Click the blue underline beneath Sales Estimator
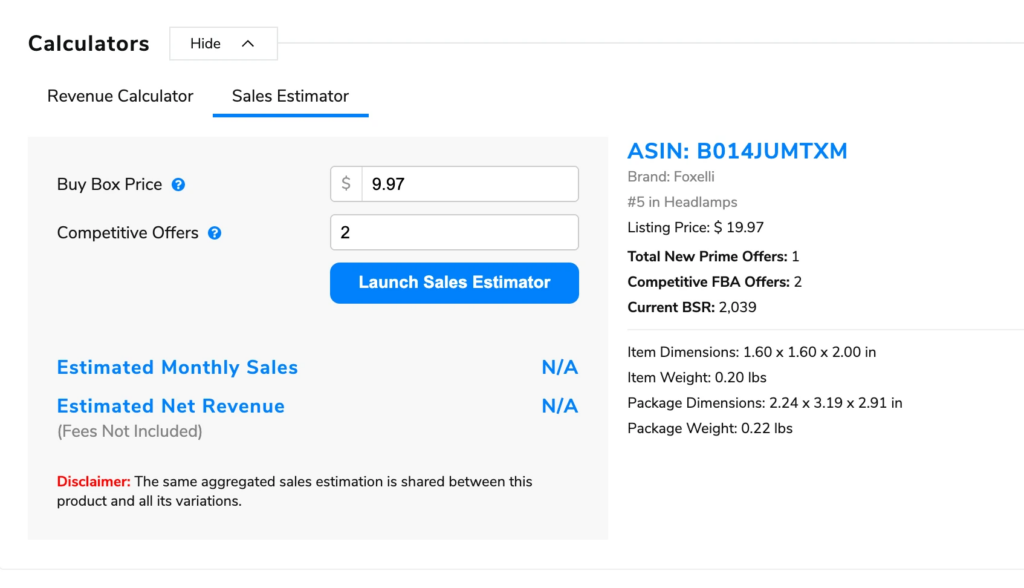Image resolution: width=1024 pixels, height=588 pixels. click(290, 117)
